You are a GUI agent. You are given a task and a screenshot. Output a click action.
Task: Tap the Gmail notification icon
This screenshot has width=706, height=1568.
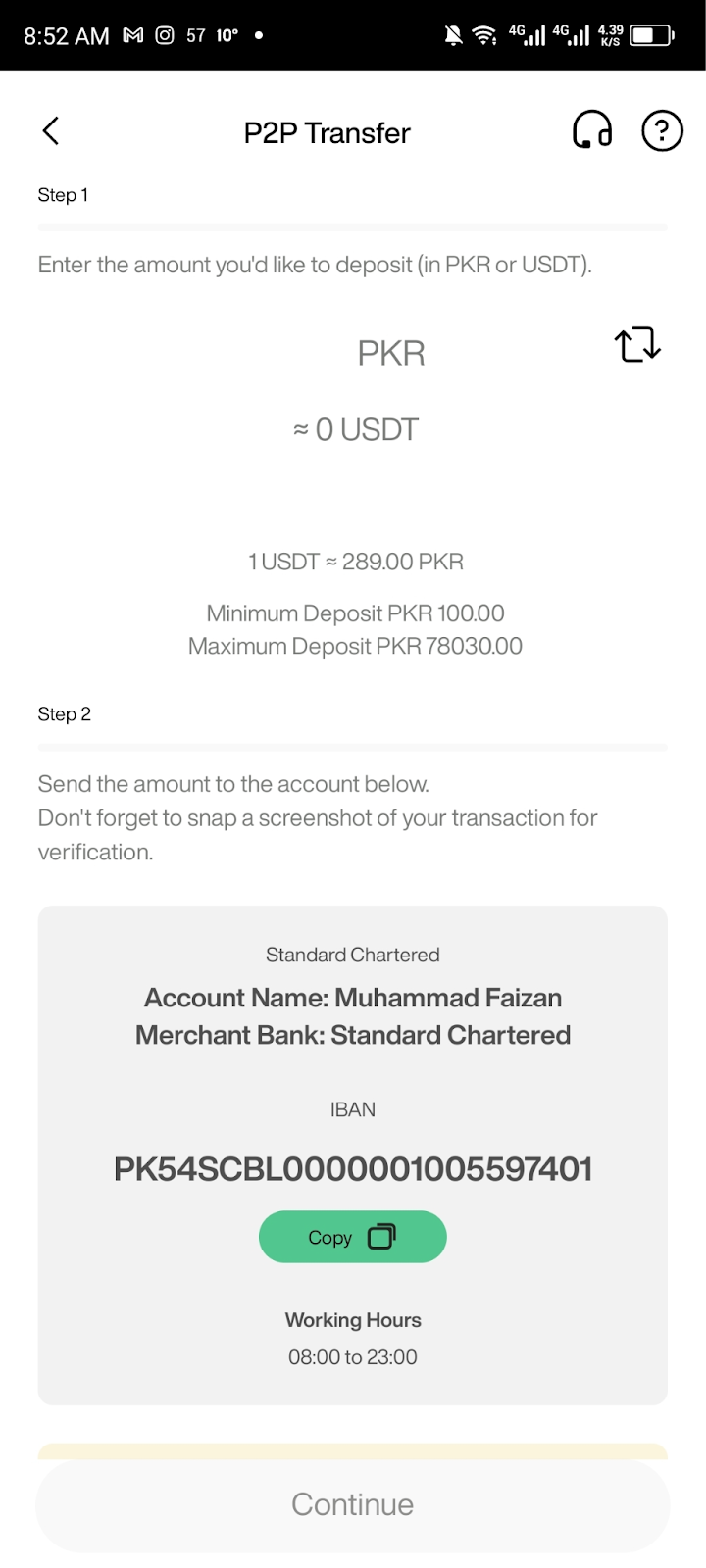tap(133, 35)
